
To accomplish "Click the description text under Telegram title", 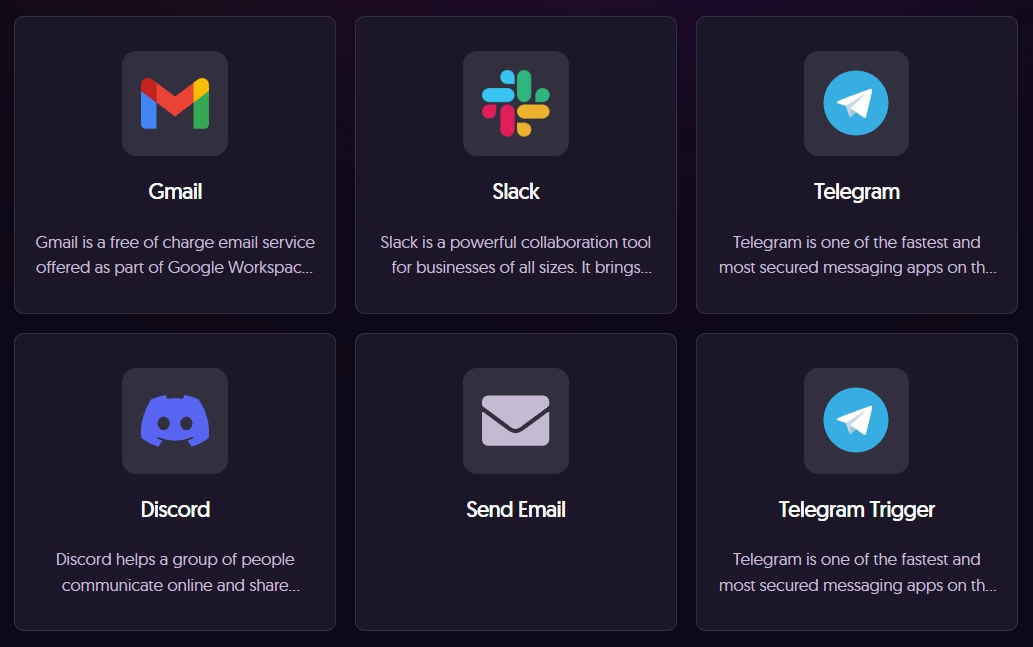I will 856,255.
